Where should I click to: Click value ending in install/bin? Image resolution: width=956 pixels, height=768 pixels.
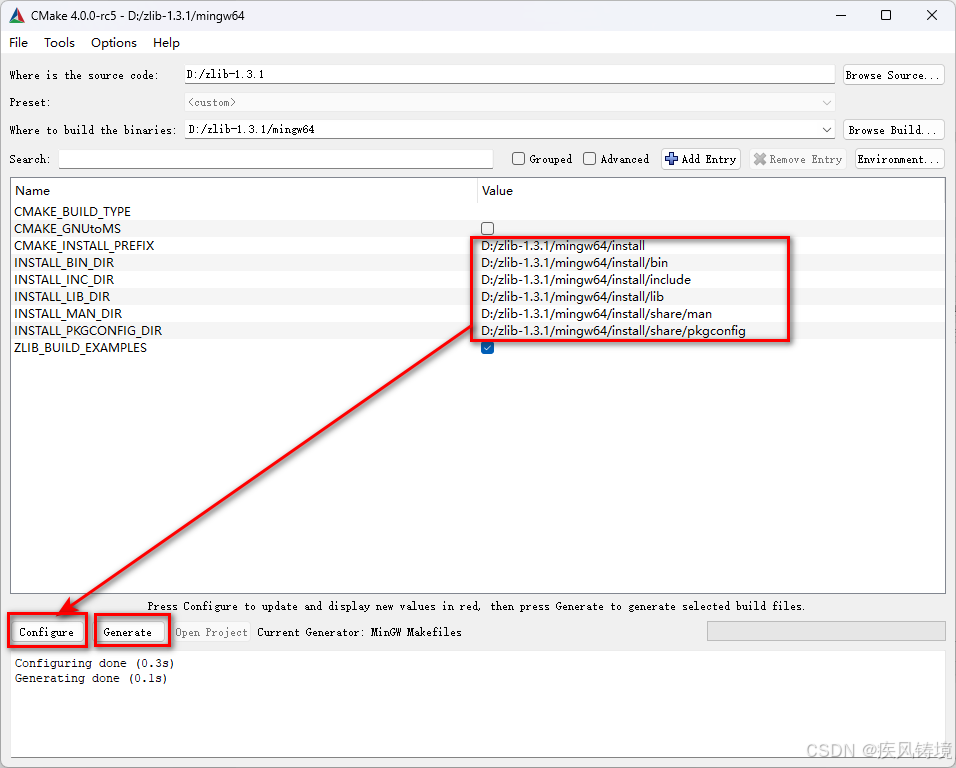tap(574, 263)
